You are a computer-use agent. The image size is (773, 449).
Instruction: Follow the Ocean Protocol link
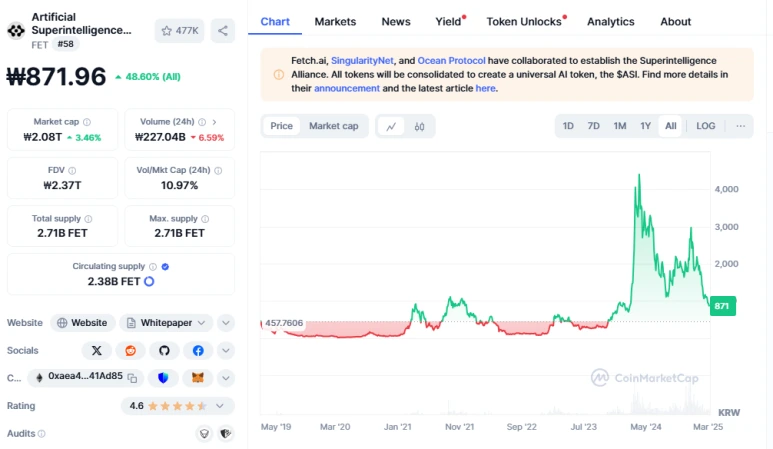451,61
